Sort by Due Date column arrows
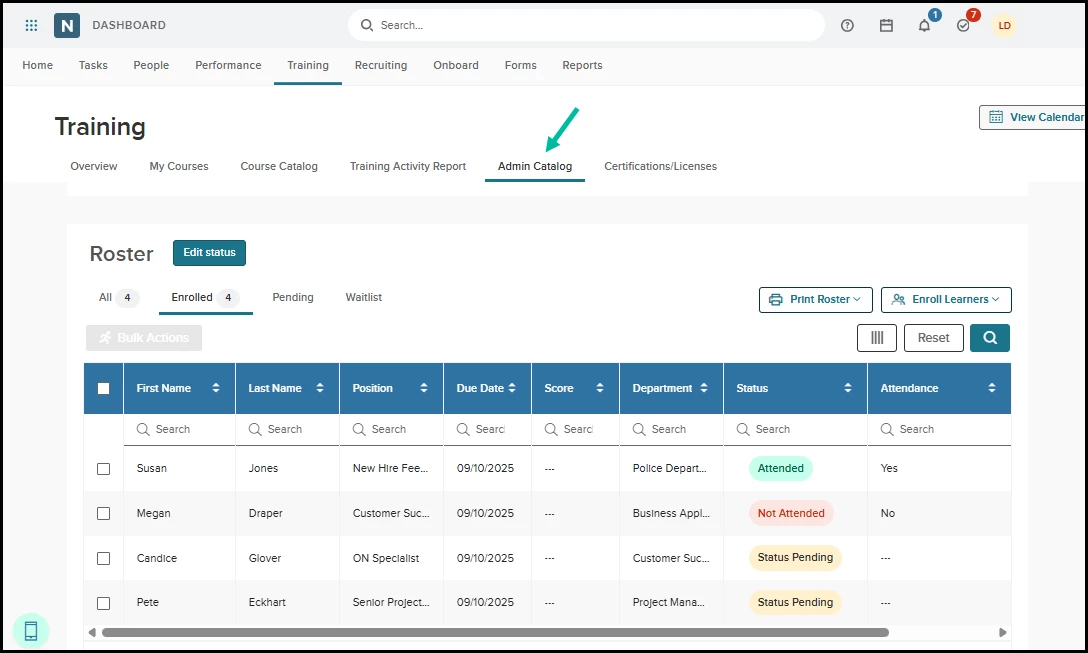This screenshot has width=1088, height=653. coord(512,388)
